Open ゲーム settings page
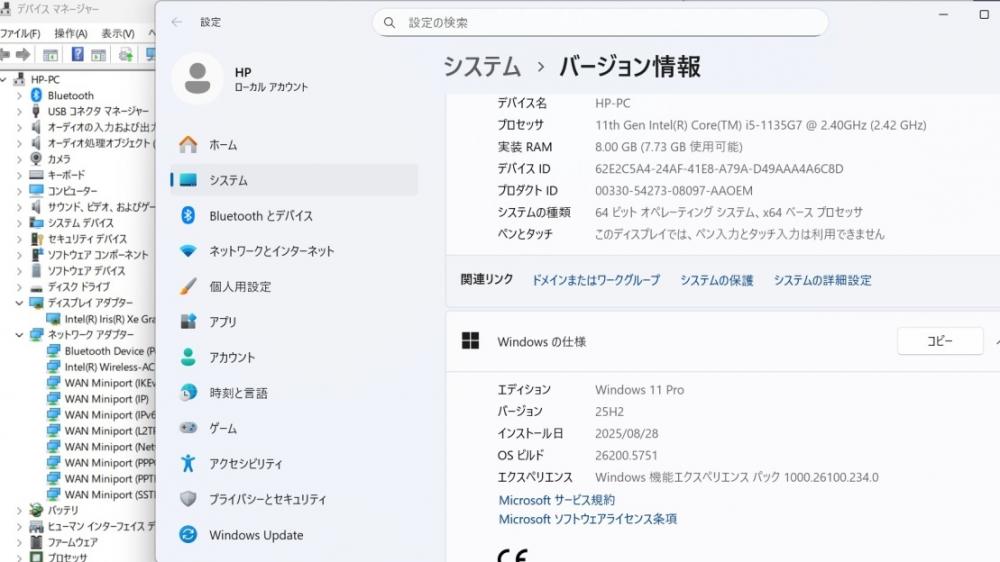The width and height of the screenshot is (1000, 562). [x=293, y=428]
